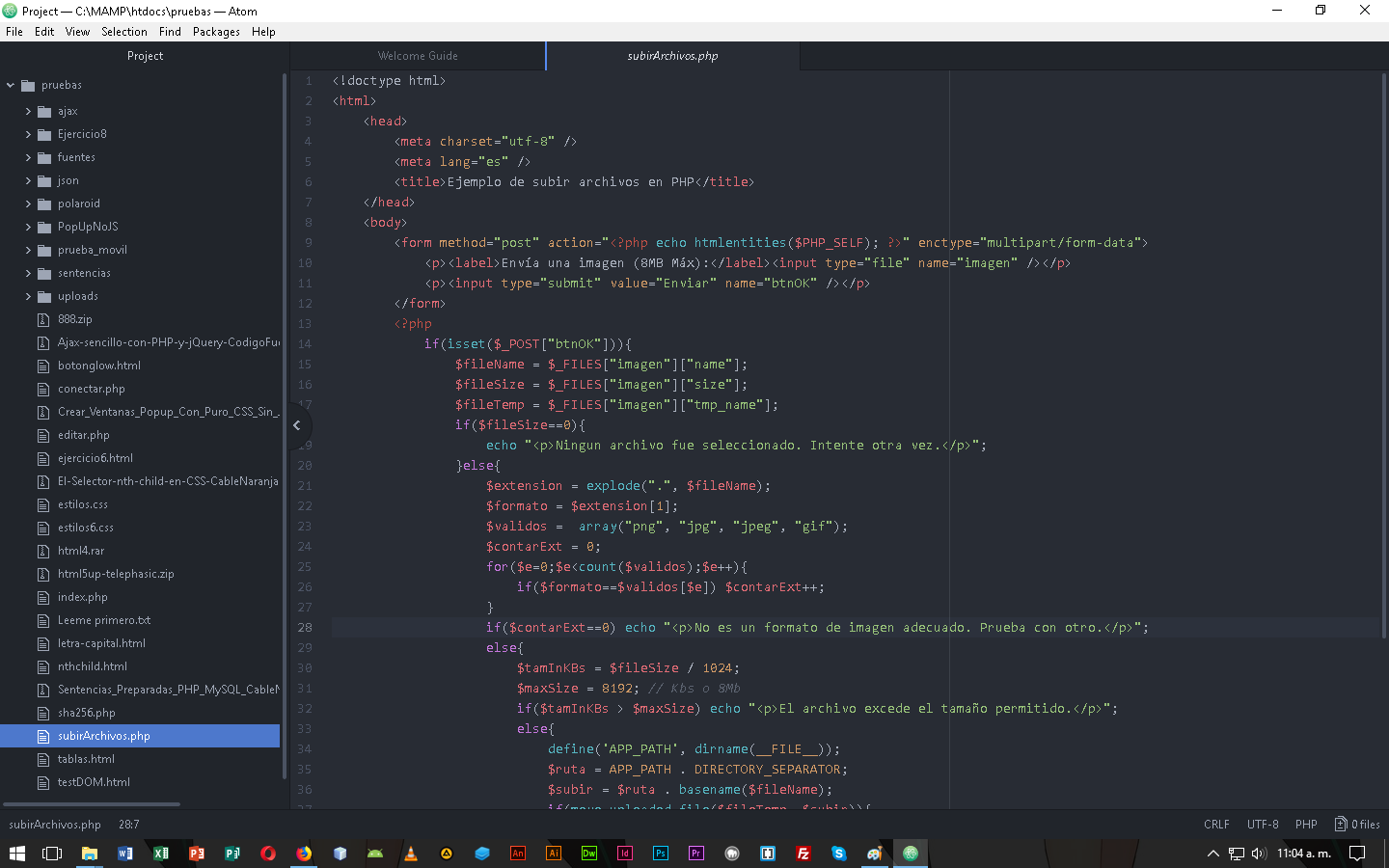1389x868 pixels.
Task: Open index.php in the tree view
Action: tap(83, 597)
